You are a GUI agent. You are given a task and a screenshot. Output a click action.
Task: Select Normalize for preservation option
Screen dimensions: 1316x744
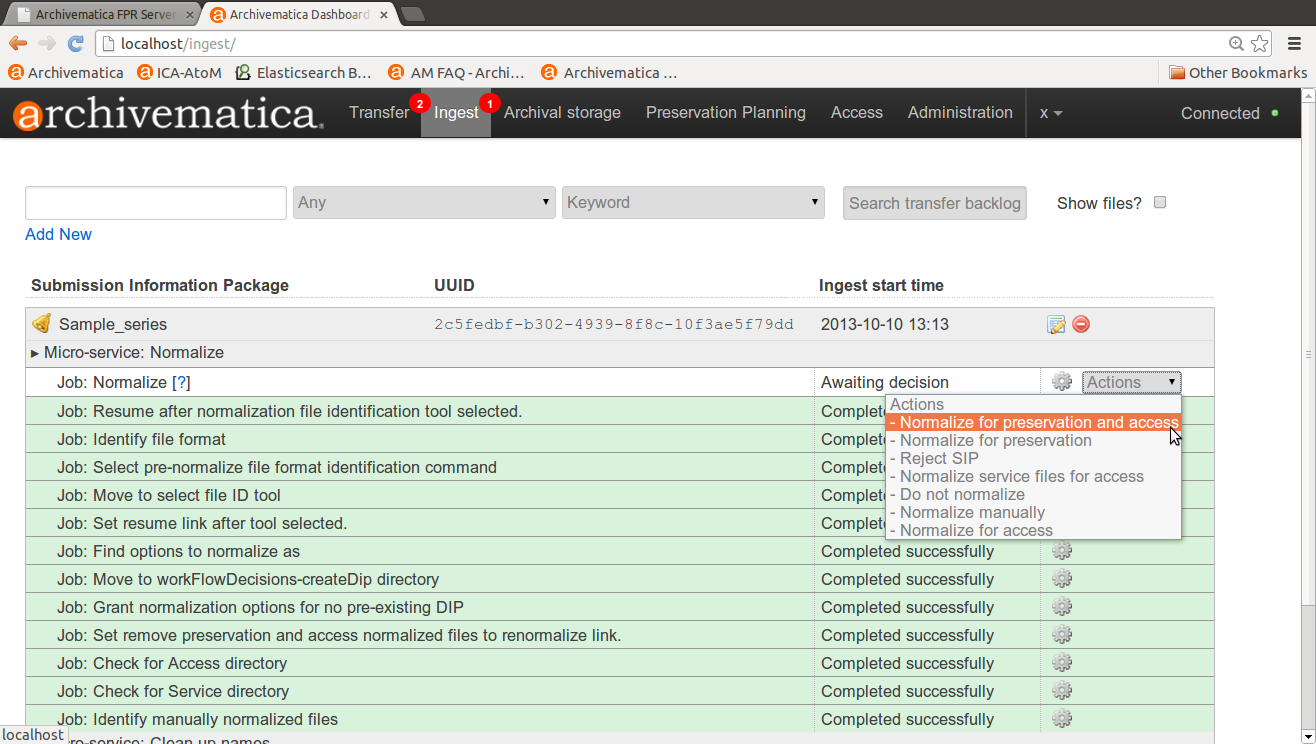995,441
